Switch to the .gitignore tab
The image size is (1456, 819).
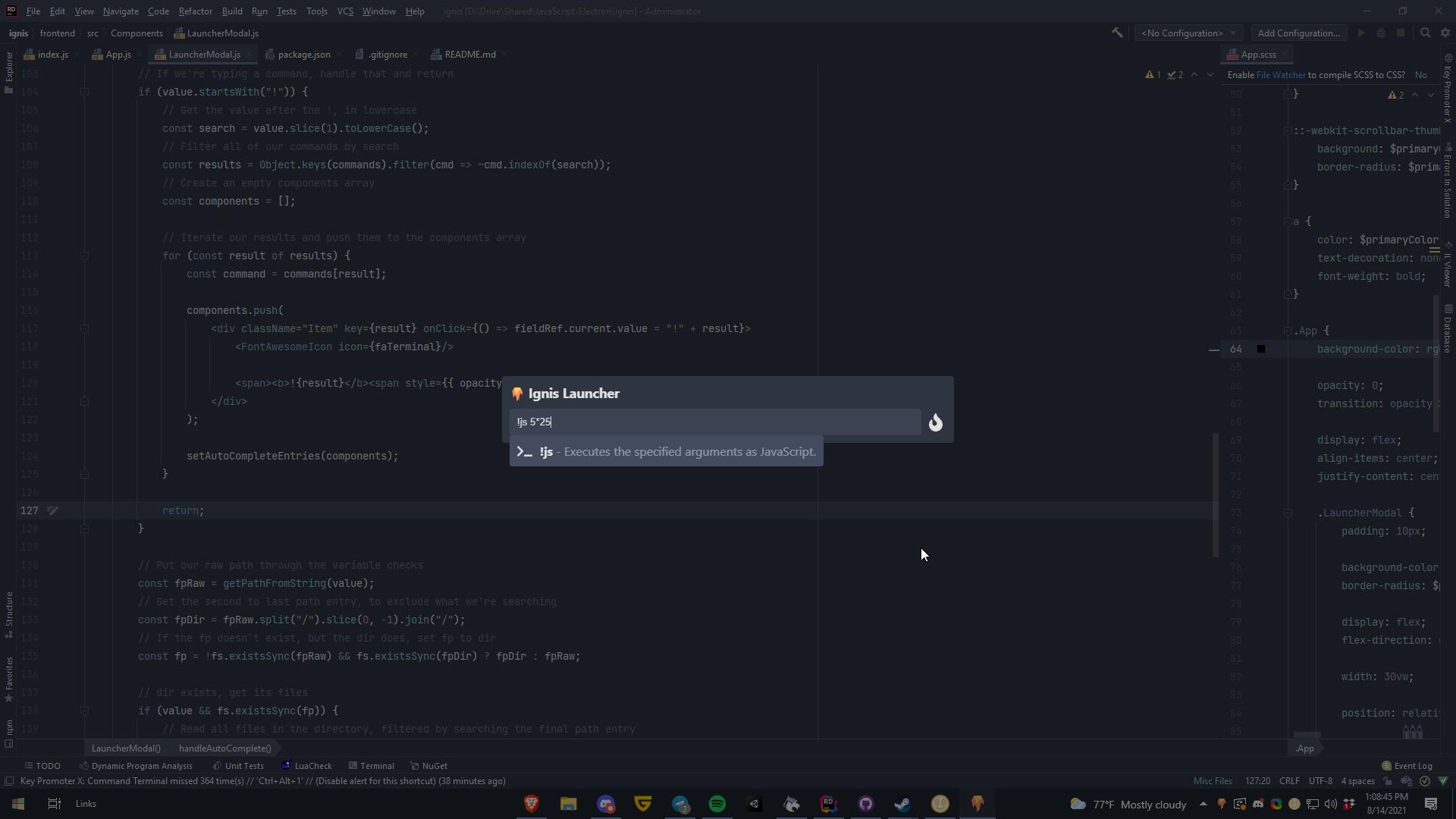[388, 55]
